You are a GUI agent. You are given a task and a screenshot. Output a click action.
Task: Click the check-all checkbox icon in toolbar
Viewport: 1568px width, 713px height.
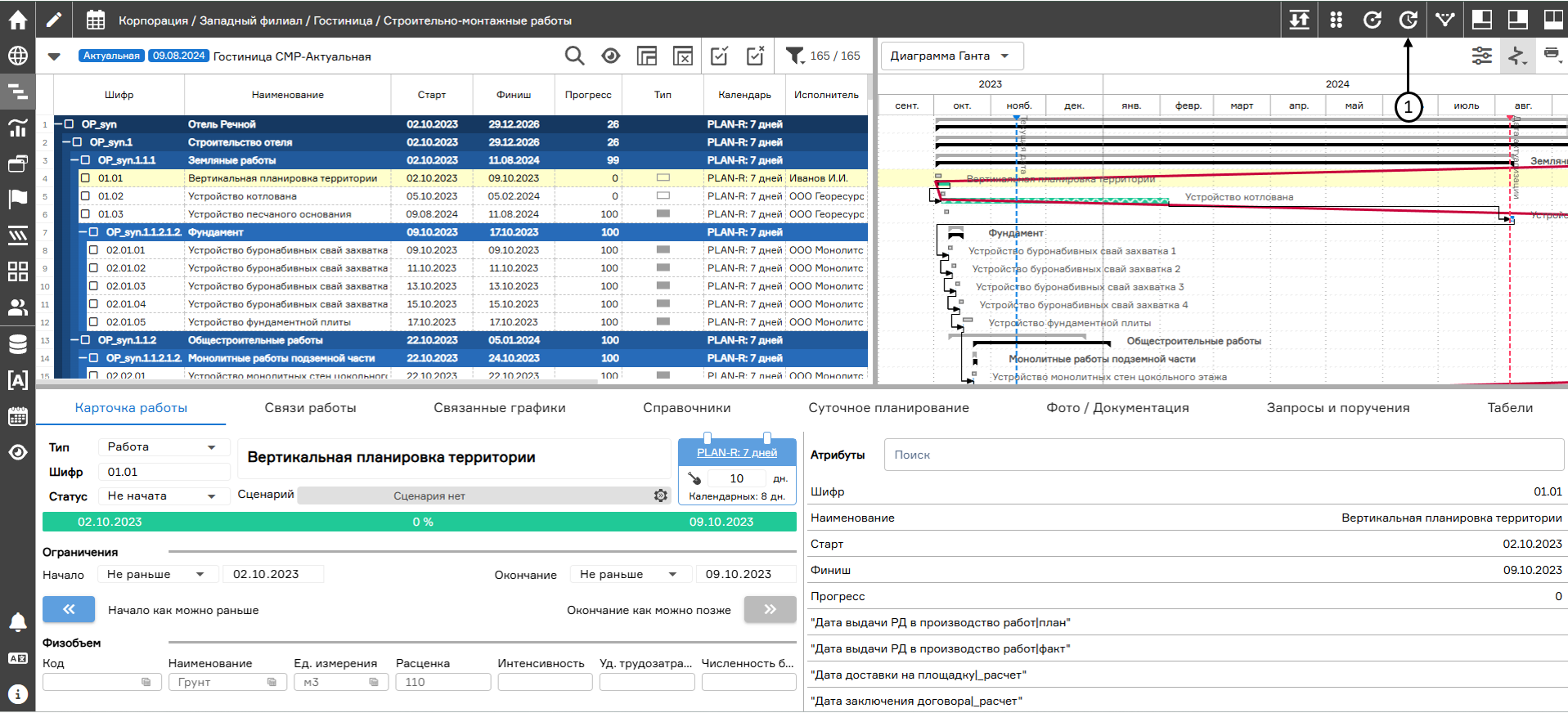pyautogui.click(x=719, y=56)
